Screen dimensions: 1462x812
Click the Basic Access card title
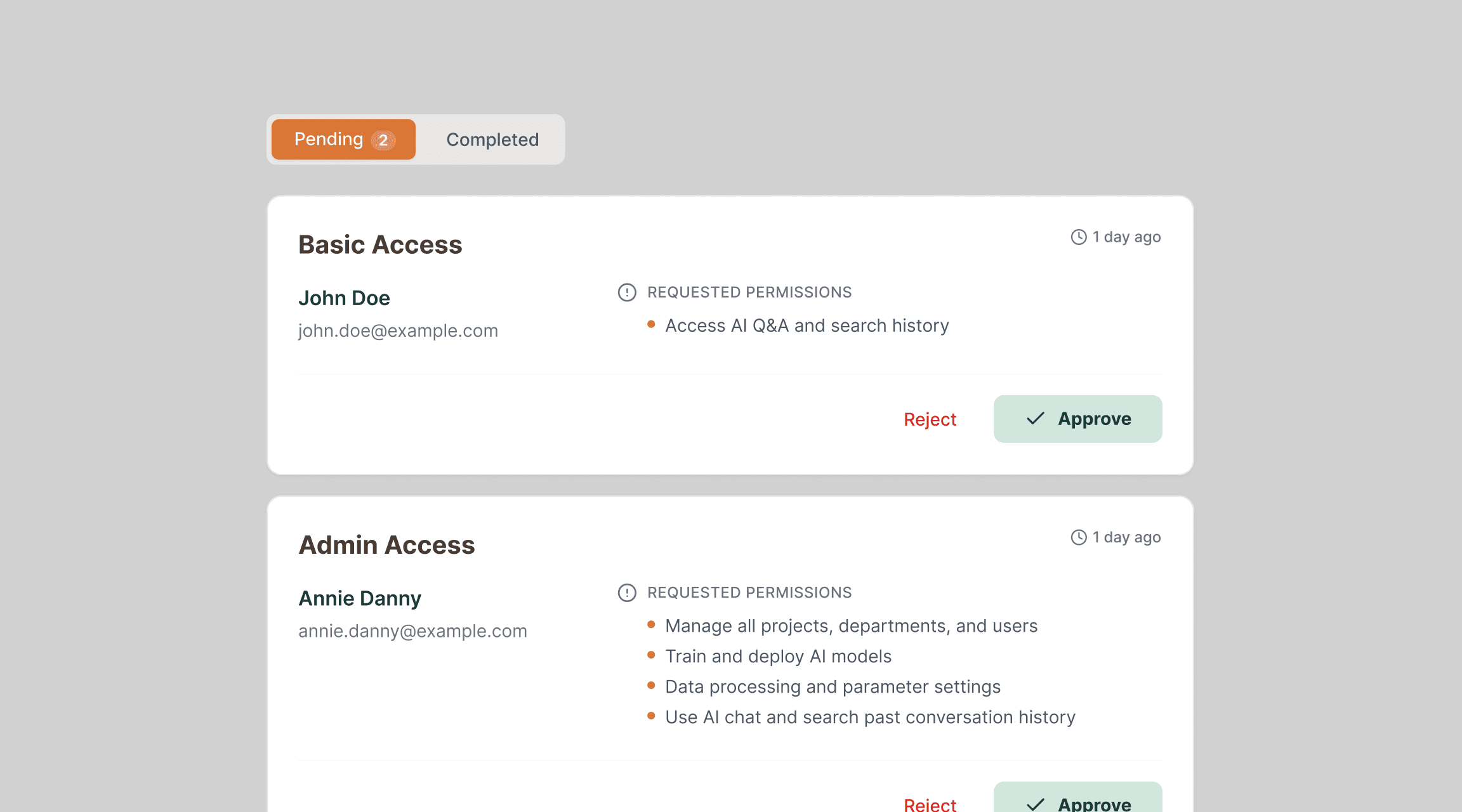click(380, 245)
